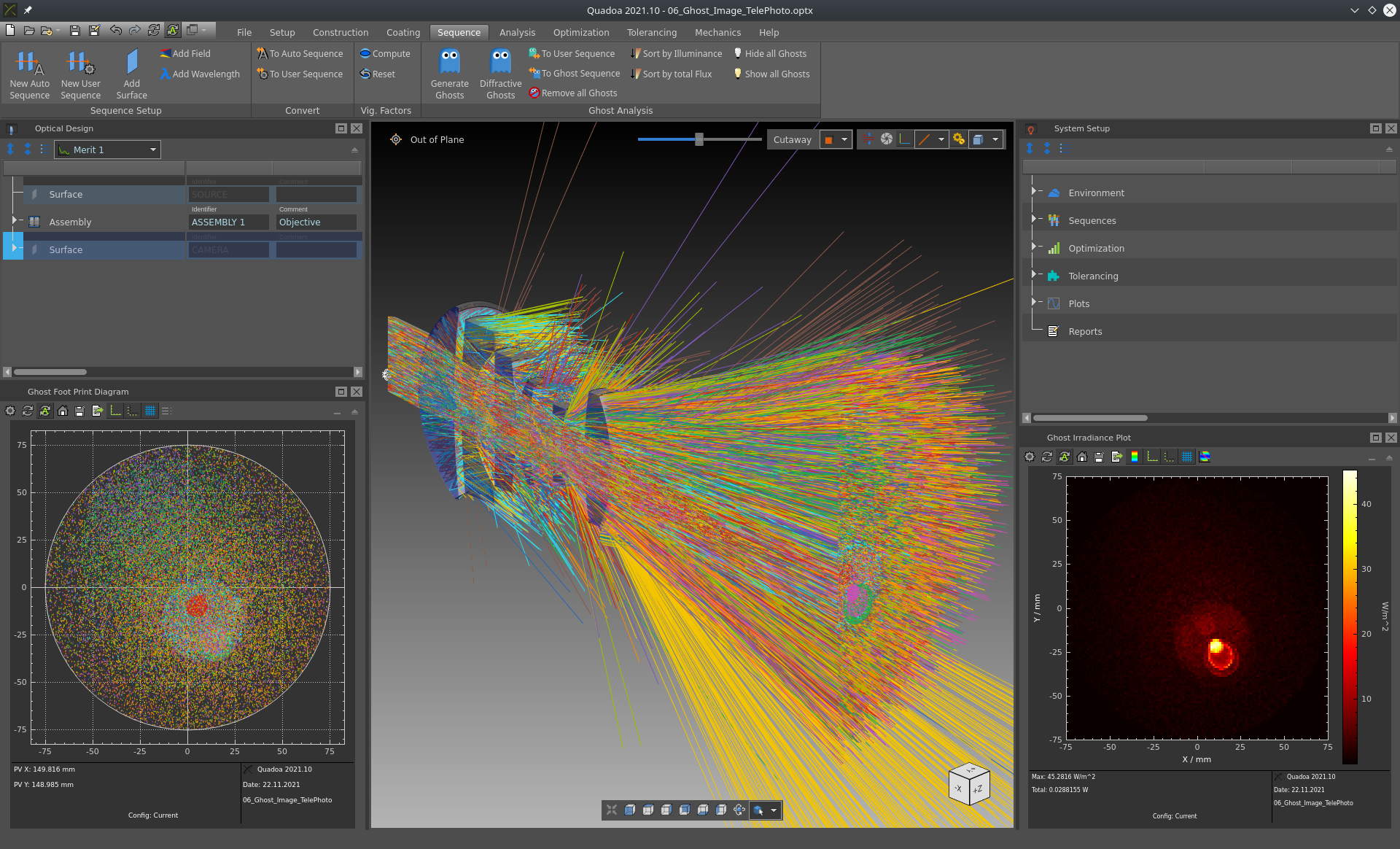The height and width of the screenshot is (849, 1400).
Task: Click To Auto Sequence in Convert group
Action: point(300,53)
